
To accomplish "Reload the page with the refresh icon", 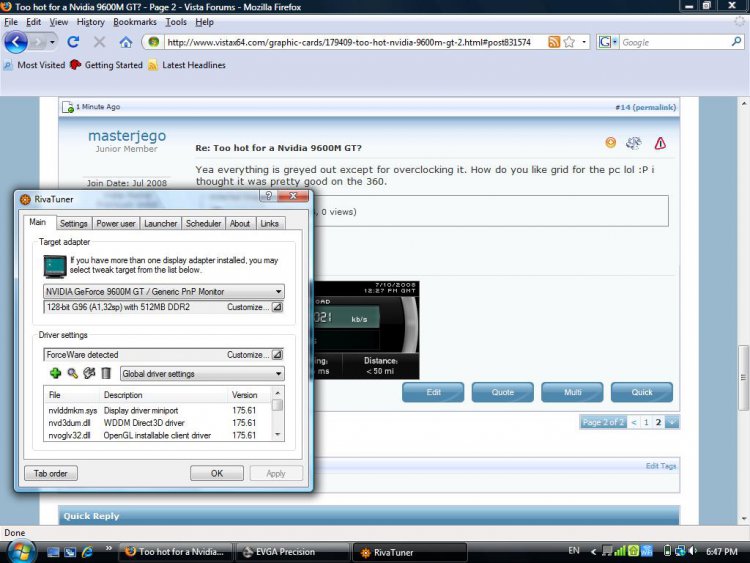I will point(73,42).
